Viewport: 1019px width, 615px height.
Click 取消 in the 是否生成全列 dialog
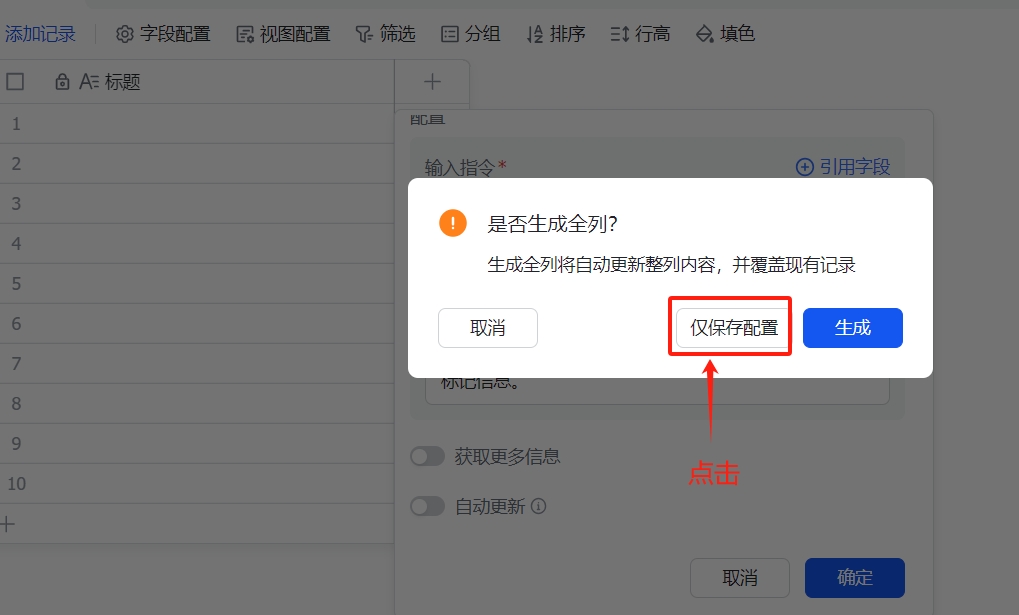[487, 328]
